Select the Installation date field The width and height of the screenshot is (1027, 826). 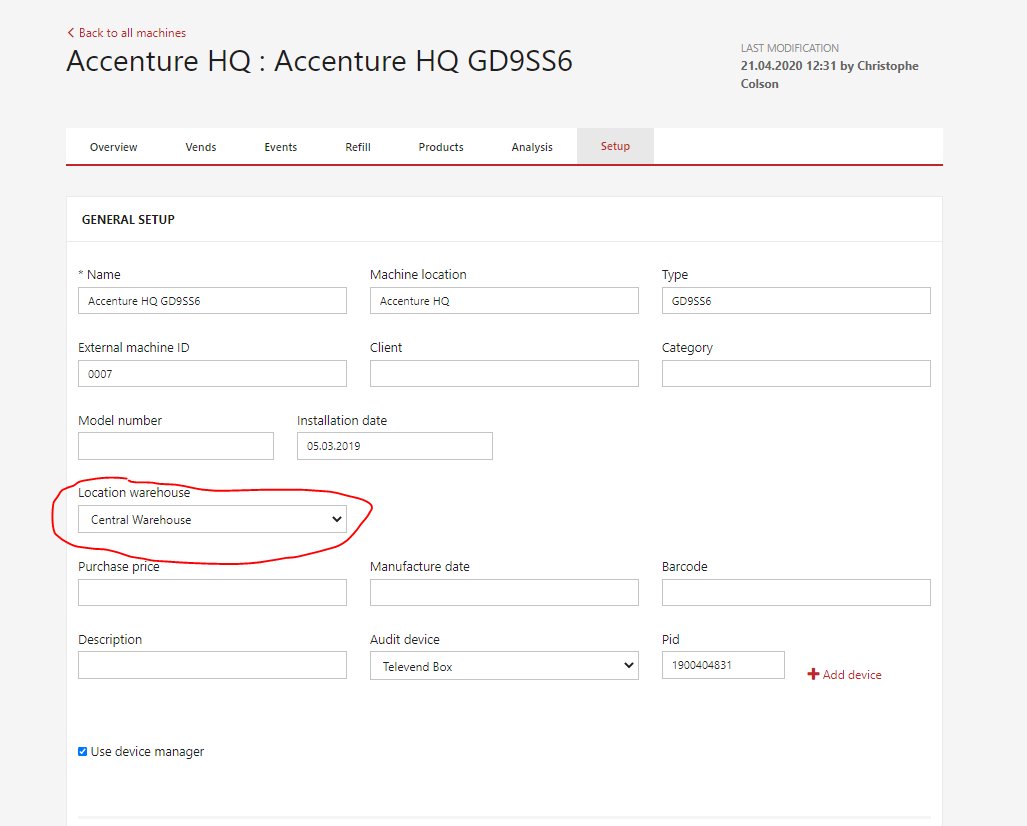394,446
